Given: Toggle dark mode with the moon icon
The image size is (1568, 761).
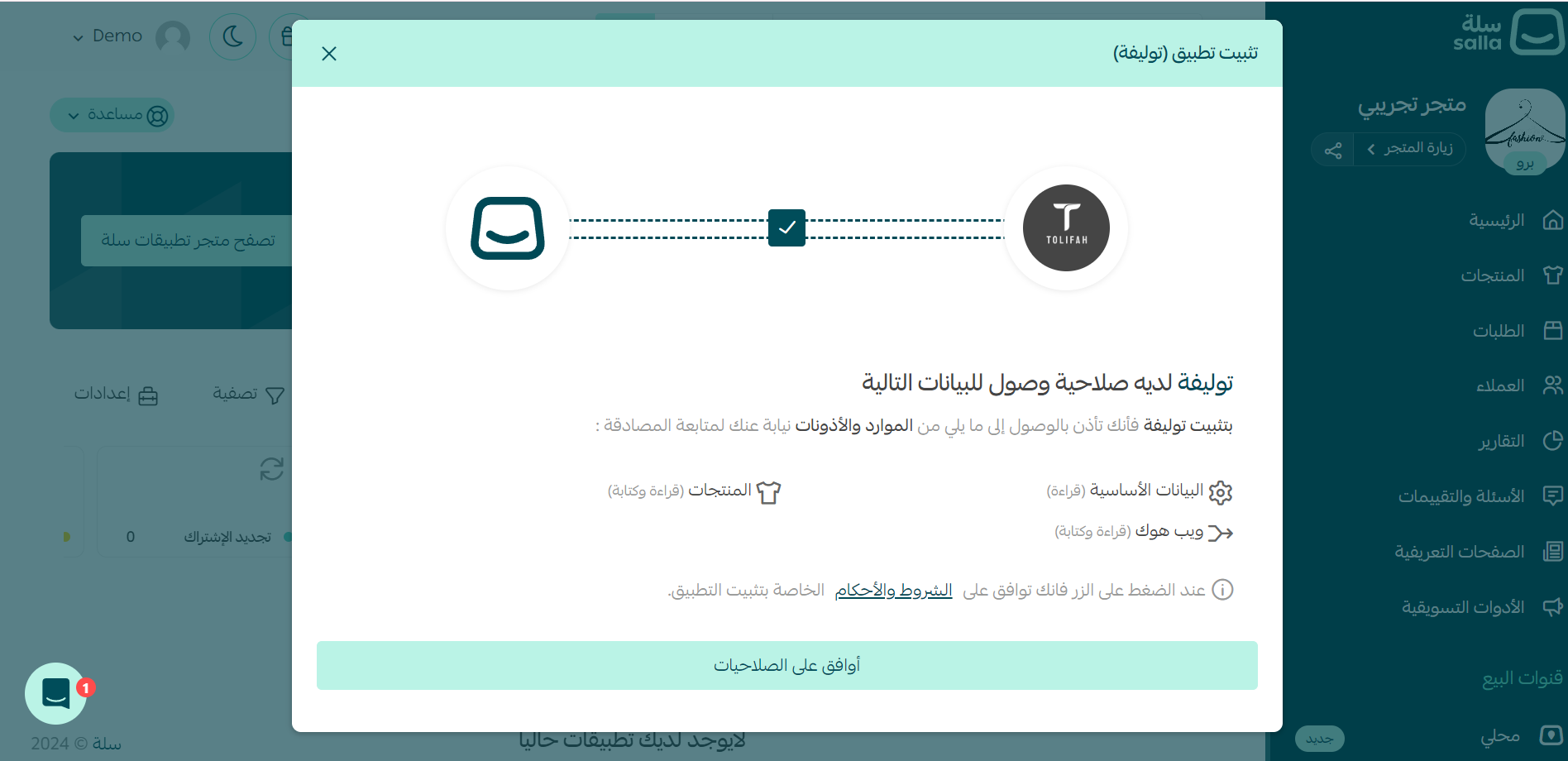Looking at the screenshot, I should tap(232, 36).
